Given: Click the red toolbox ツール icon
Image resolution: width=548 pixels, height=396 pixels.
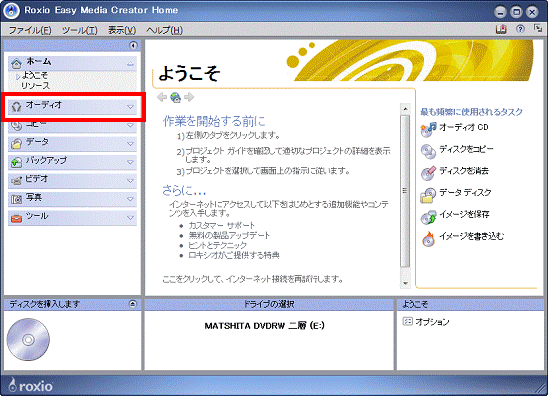Looking at the screenshot, I should coord(16,218).
